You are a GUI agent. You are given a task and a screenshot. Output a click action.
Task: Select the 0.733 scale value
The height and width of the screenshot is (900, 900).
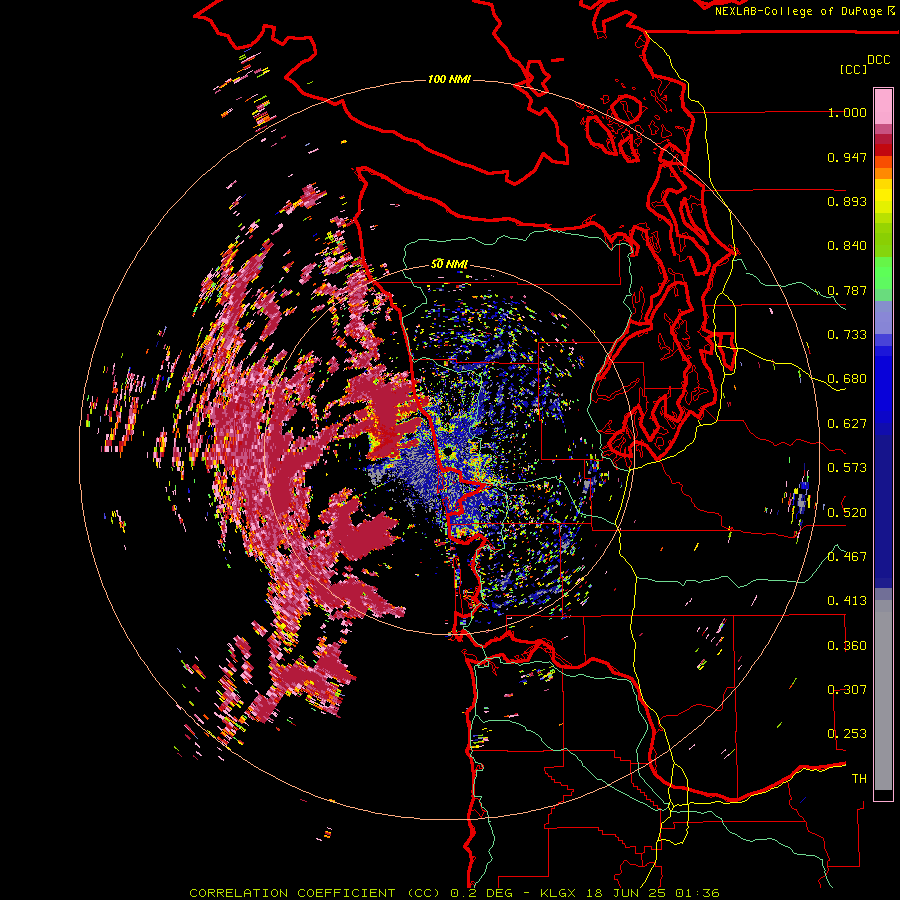point(847,335)
